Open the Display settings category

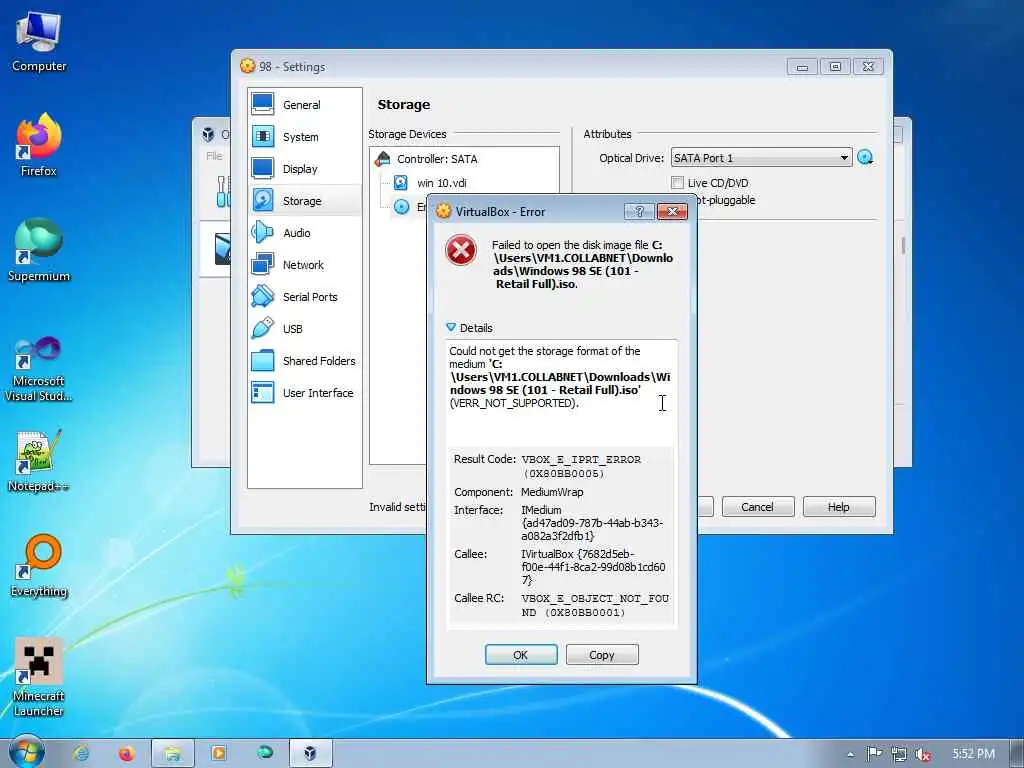tap(304, 168)
